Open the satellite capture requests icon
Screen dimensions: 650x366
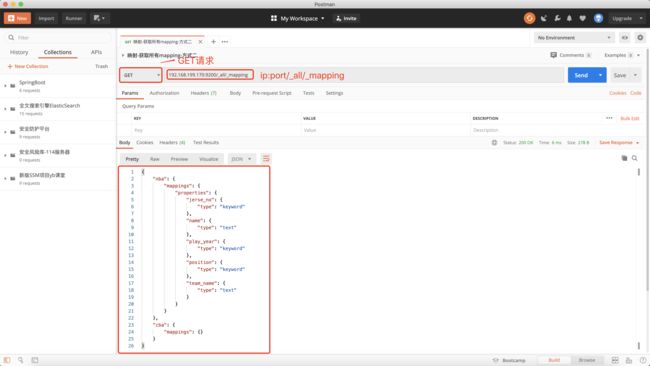[x=544, y=18]
